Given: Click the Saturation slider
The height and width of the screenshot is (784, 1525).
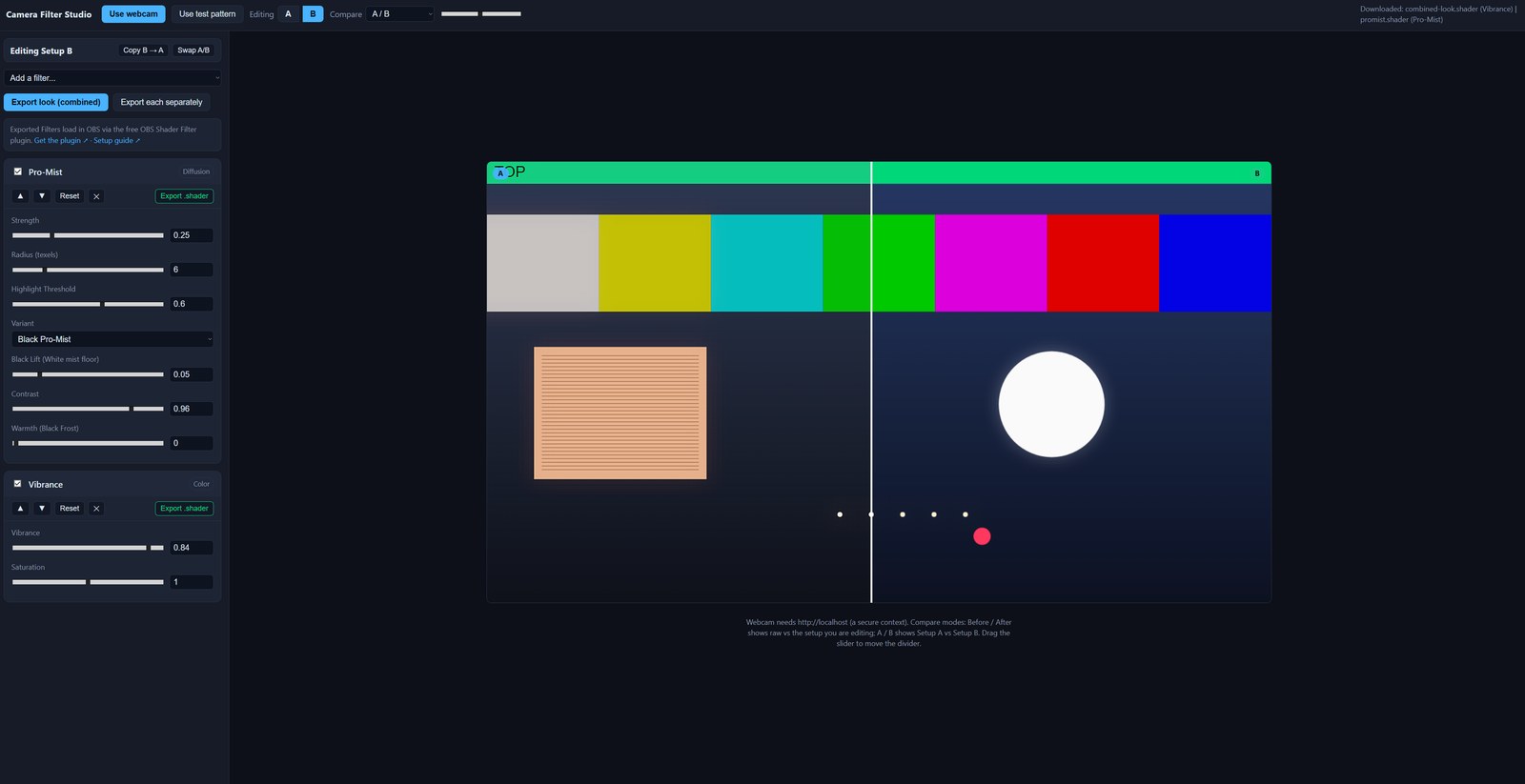Looking at the screenshot, I should (88, 582).
